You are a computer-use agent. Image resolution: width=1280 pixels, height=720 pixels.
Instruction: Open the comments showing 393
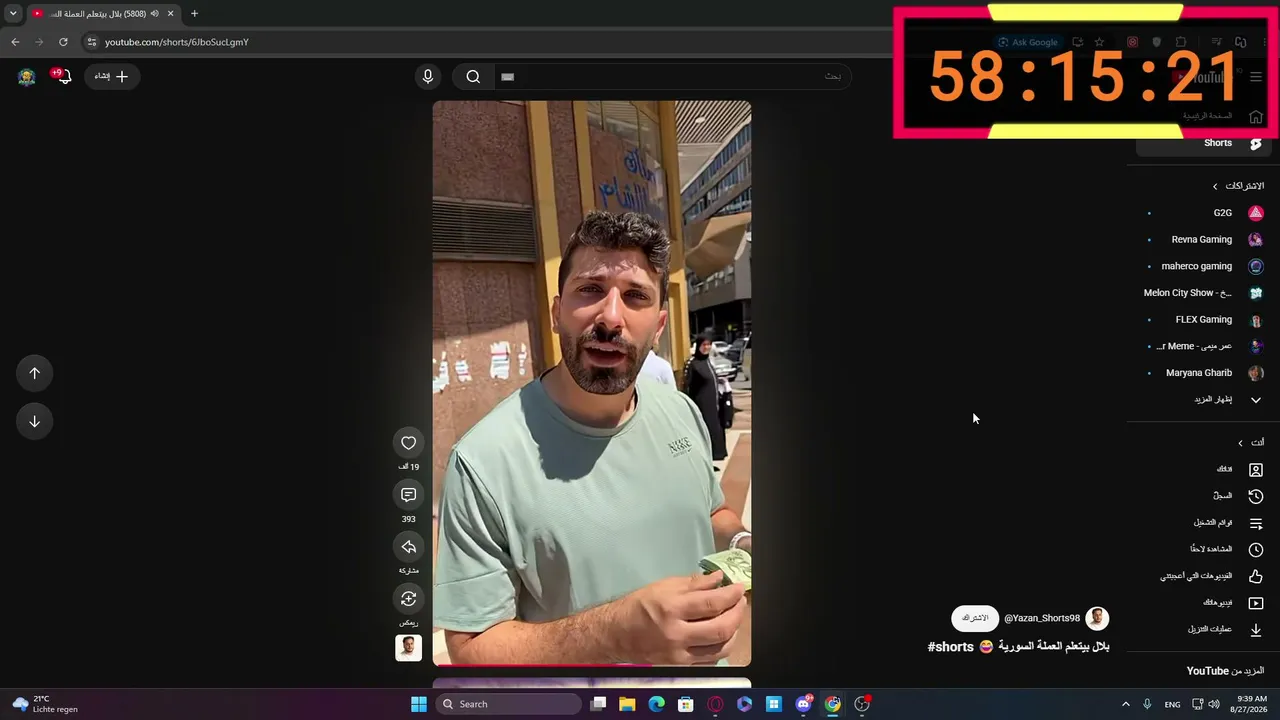[x=408, y=495]
